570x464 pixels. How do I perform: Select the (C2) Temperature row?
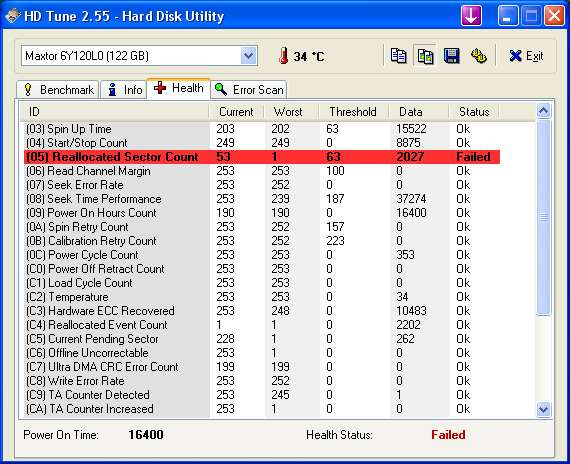pyautogui.click(x=262, y=297)
